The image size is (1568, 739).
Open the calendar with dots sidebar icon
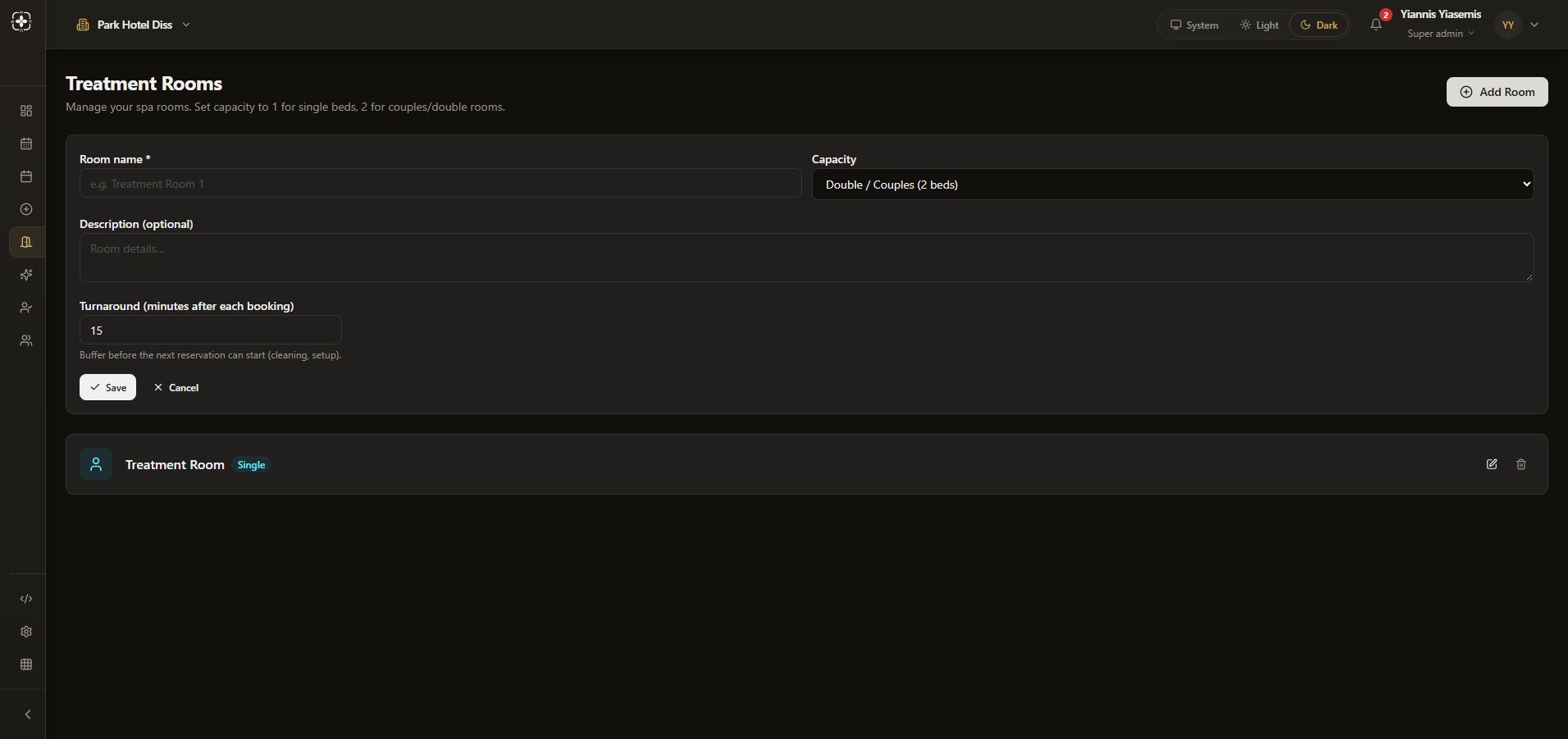[26, 144]
